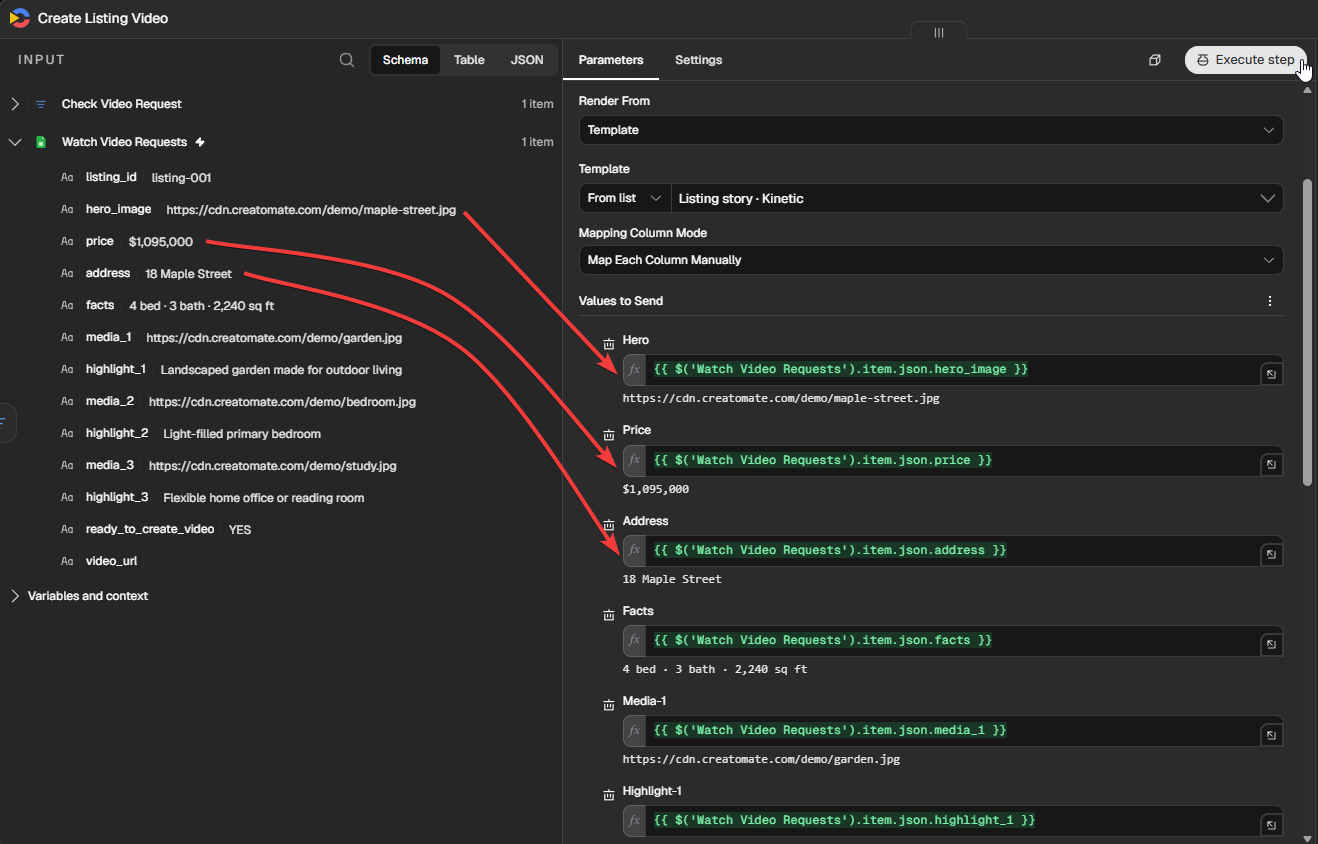Open the Render From dropdown
The width and height of the screenshot is (1318, 844).
(x=931, y=130)
